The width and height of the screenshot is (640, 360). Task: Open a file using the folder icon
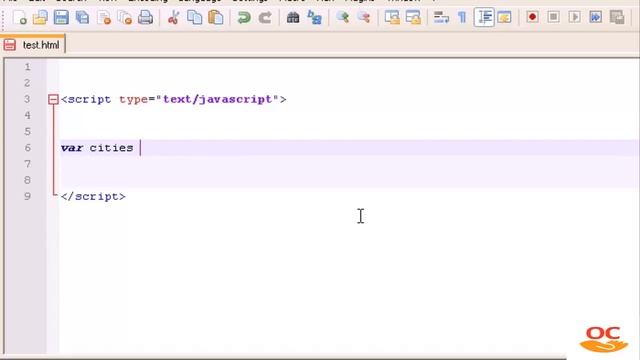point(40,18)
